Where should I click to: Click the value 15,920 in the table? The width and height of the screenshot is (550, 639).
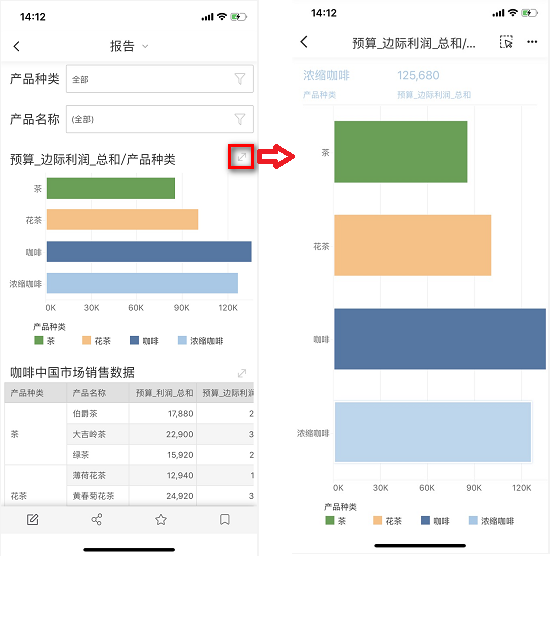click(180, 455)
